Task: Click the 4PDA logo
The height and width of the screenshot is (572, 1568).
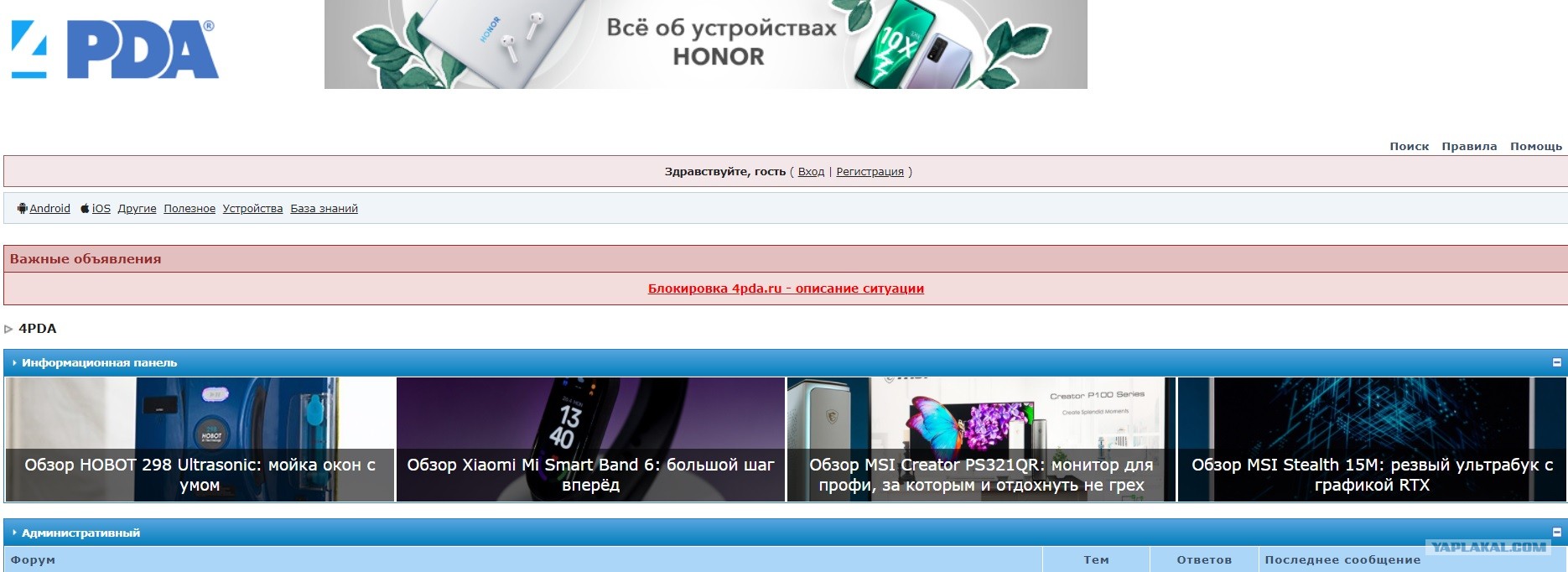Action: 115,49
